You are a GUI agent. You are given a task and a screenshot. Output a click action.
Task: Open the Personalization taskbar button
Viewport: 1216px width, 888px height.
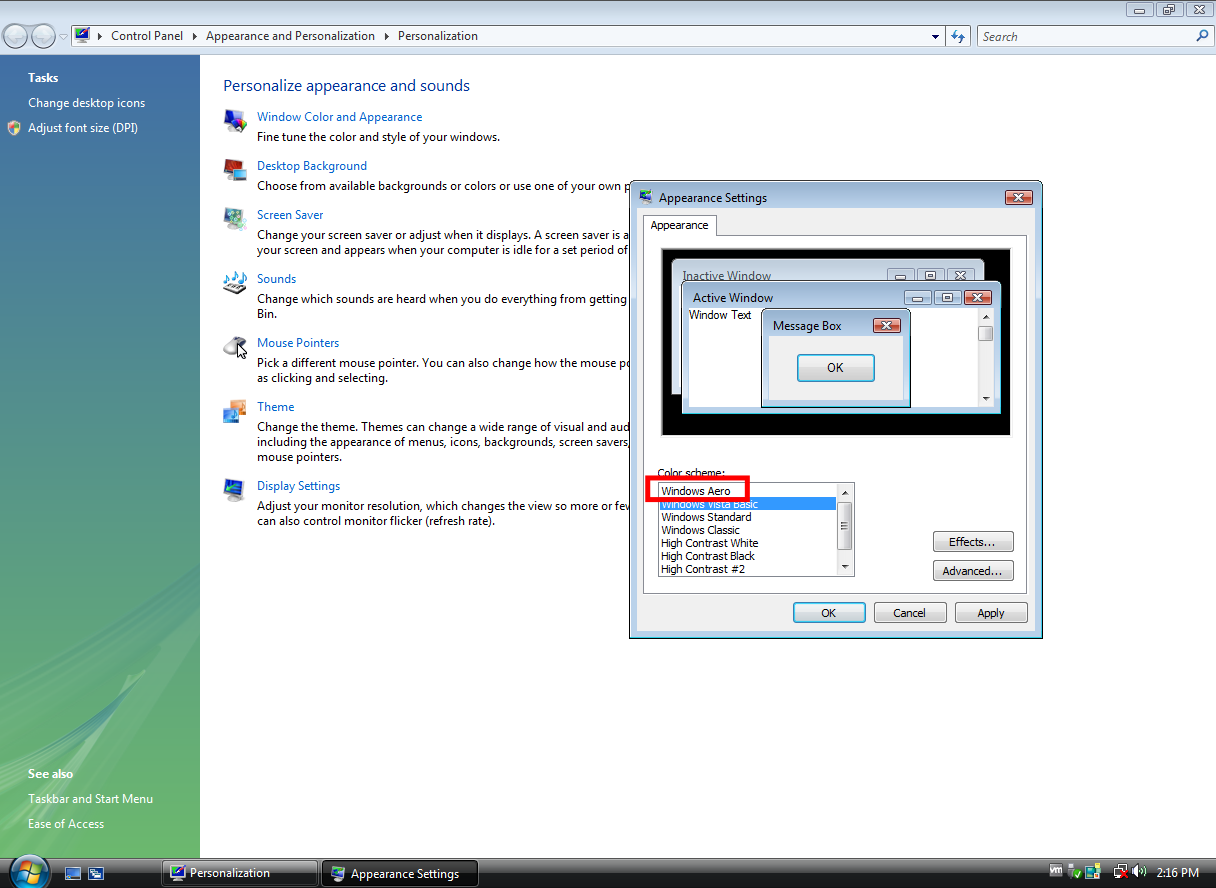coord(240,873)
